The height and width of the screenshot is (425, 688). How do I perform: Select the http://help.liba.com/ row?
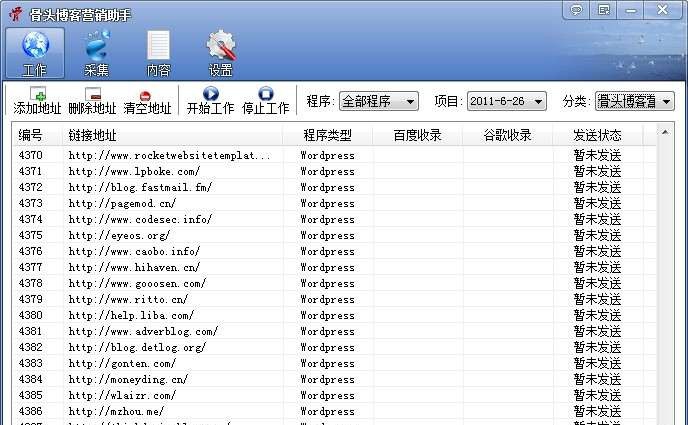pos(334,315)
